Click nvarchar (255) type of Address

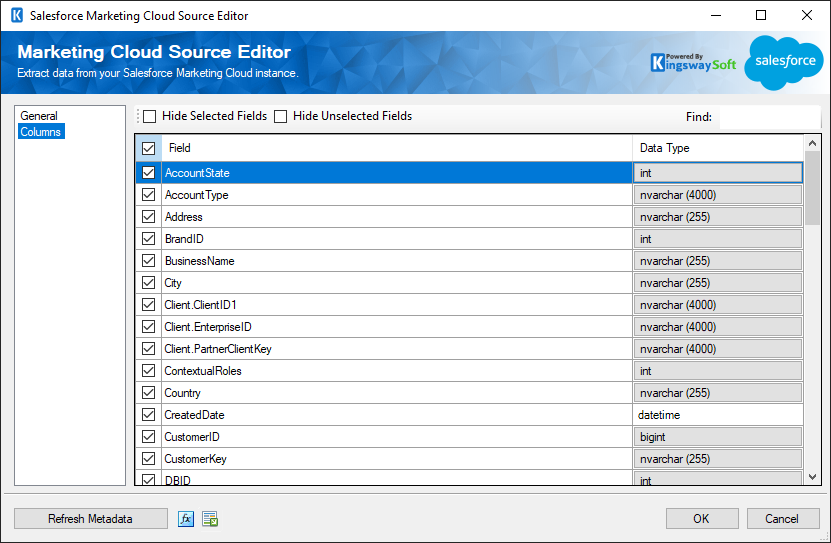[x=718, y=217]
